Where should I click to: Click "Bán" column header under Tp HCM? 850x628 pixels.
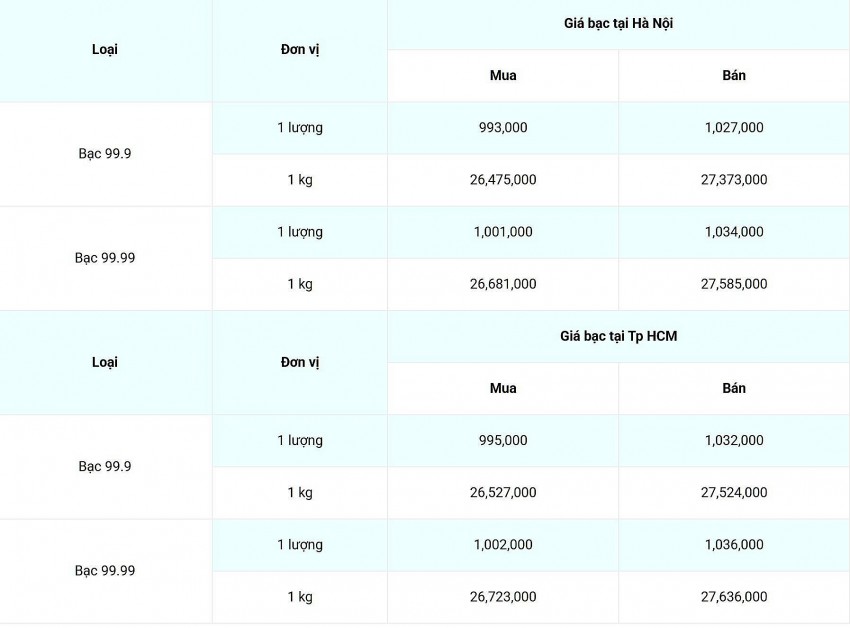[734, 388]
